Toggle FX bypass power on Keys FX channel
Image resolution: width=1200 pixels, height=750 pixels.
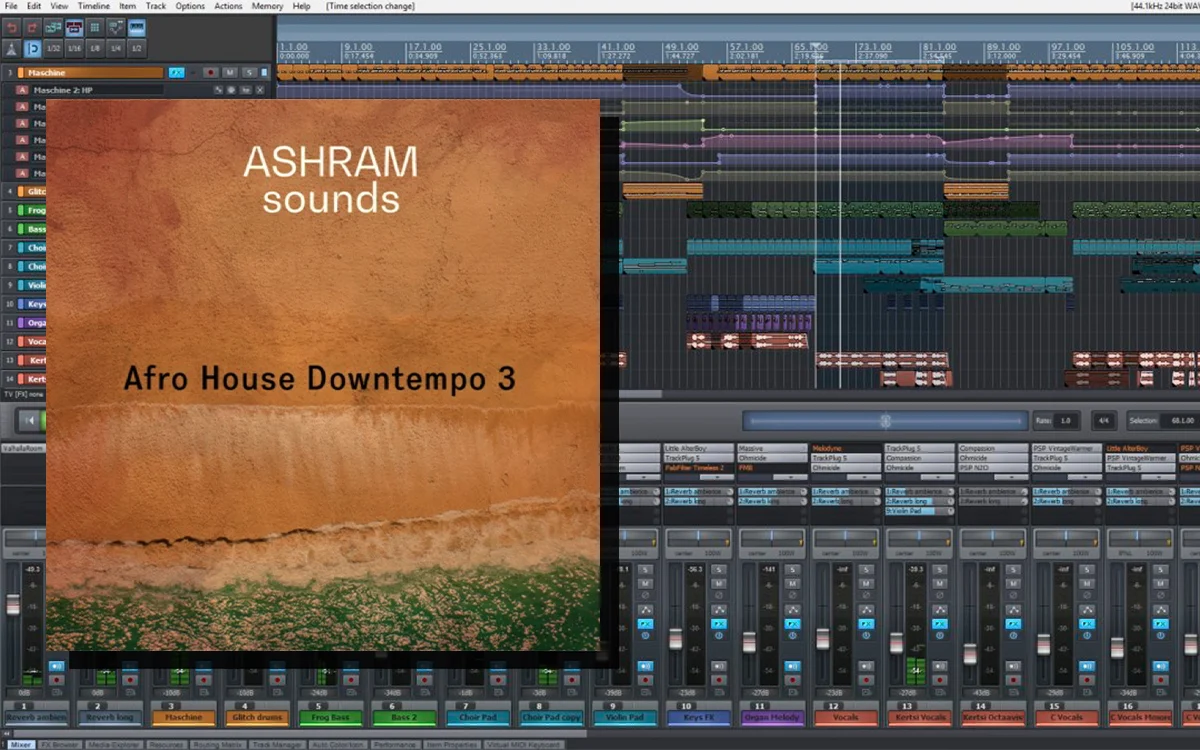pyautogui.click(x=719, y=635)
